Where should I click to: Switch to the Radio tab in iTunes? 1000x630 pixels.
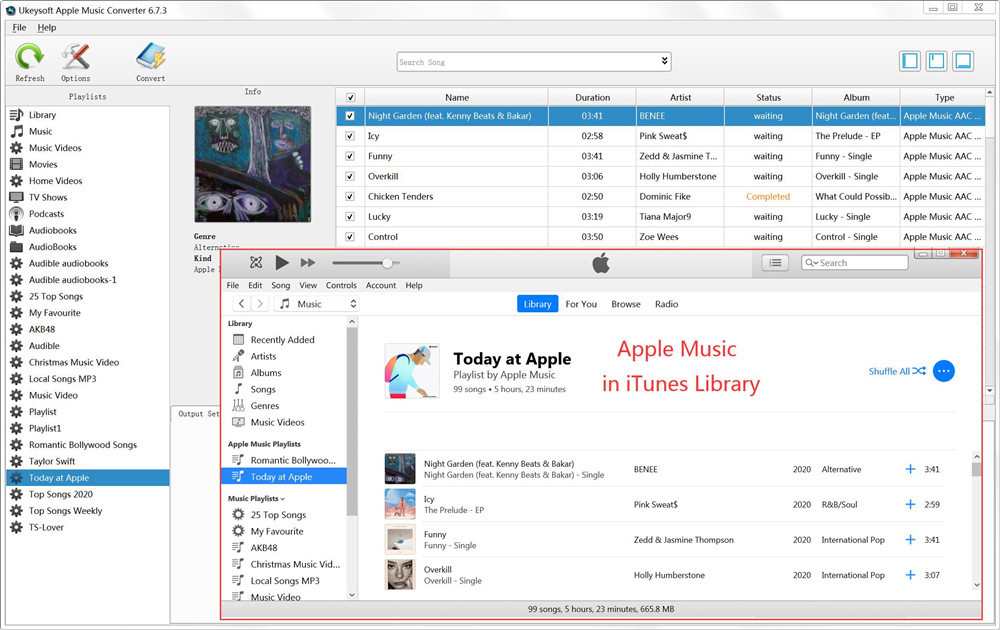pyautogui.click(x=666, y=304)
